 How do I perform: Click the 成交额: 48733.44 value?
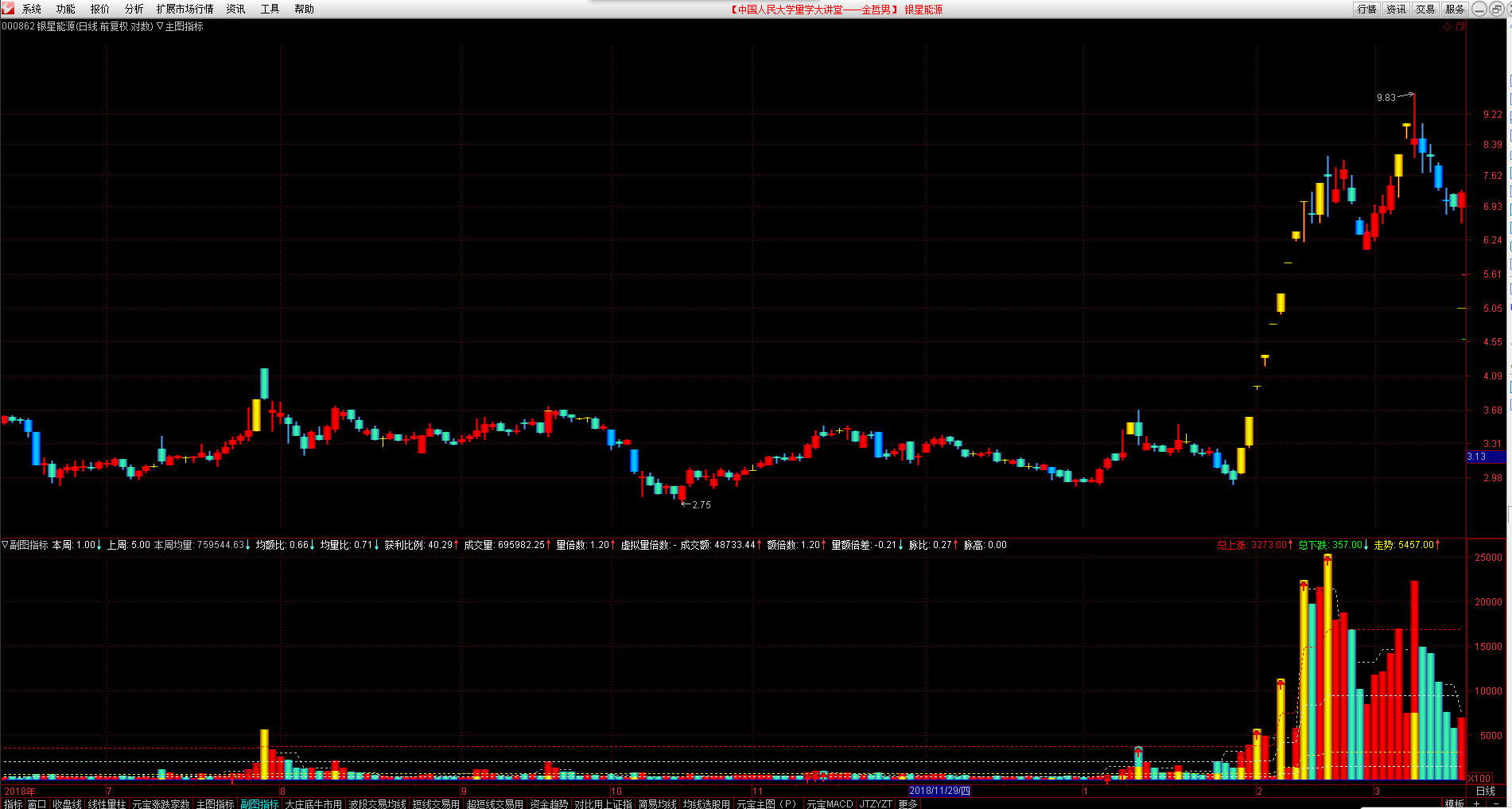[719, 545]
